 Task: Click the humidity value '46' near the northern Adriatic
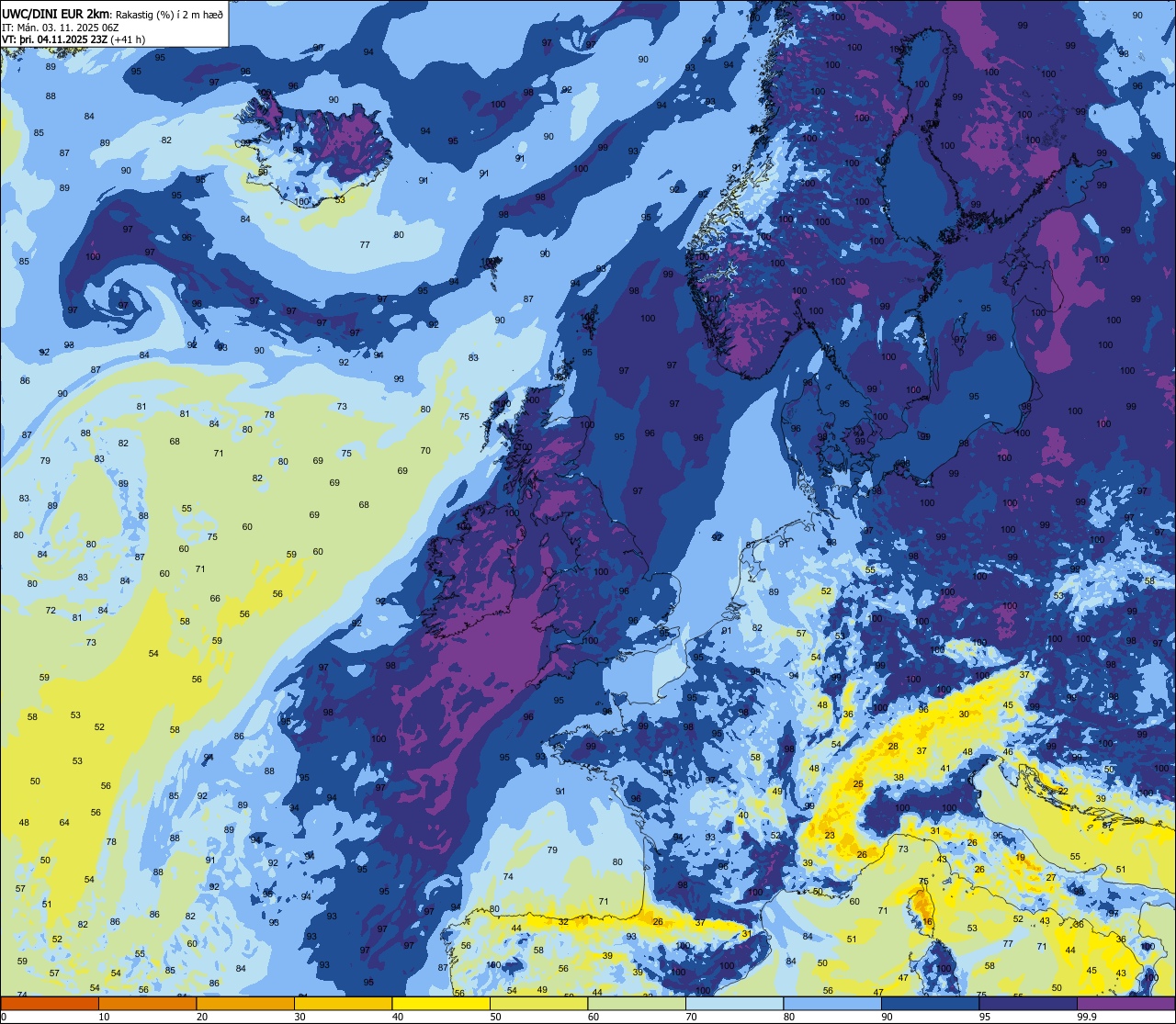[x=1008, y=752]
